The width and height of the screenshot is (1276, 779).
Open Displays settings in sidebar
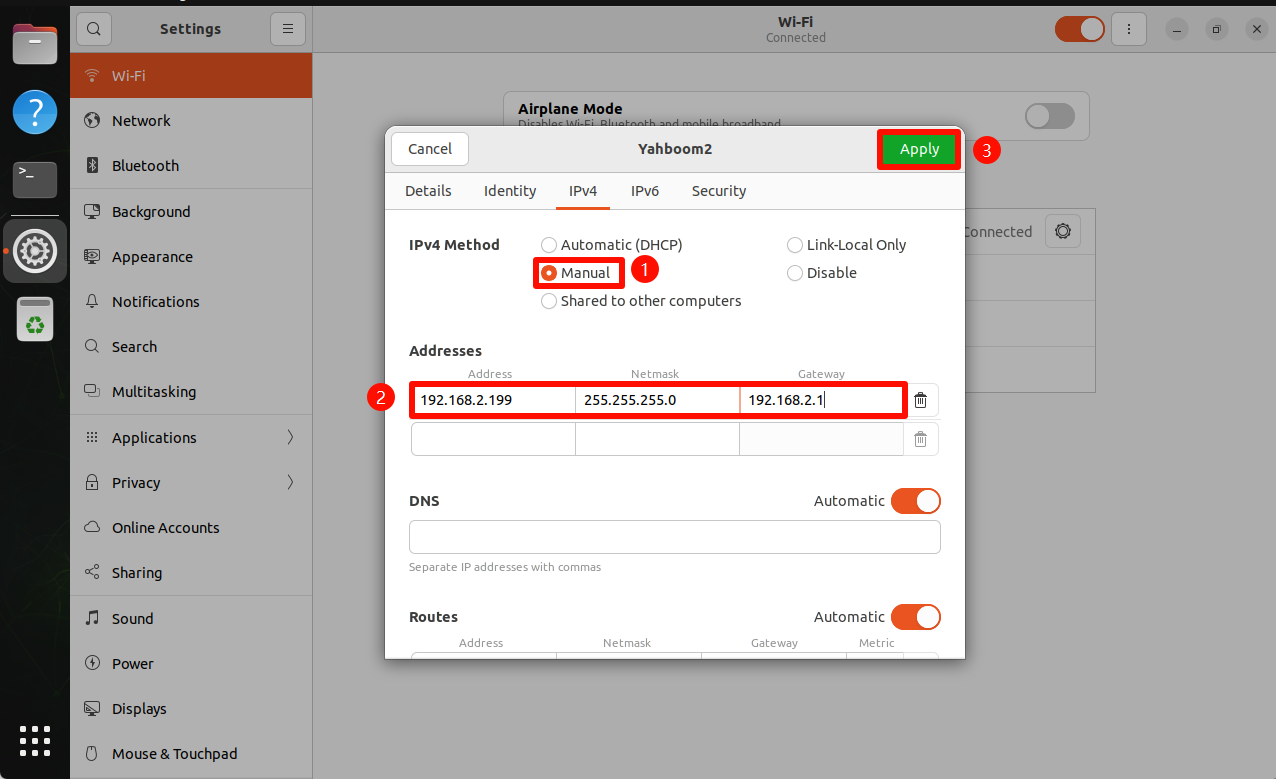coord(191,708)
